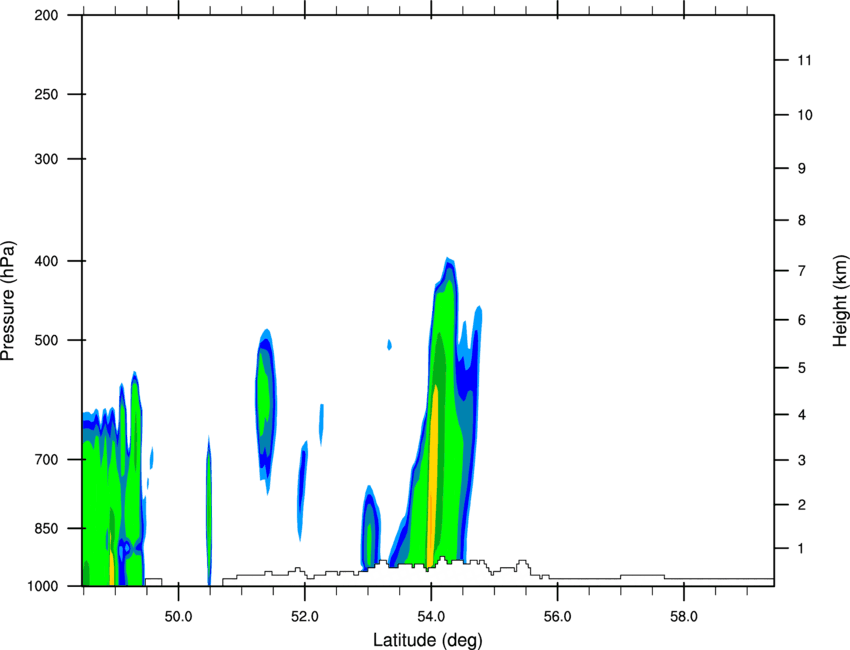Screen dimensions: 850x650
Task: Click the 700 pressure axis label
Action: (x=46, y=459)
